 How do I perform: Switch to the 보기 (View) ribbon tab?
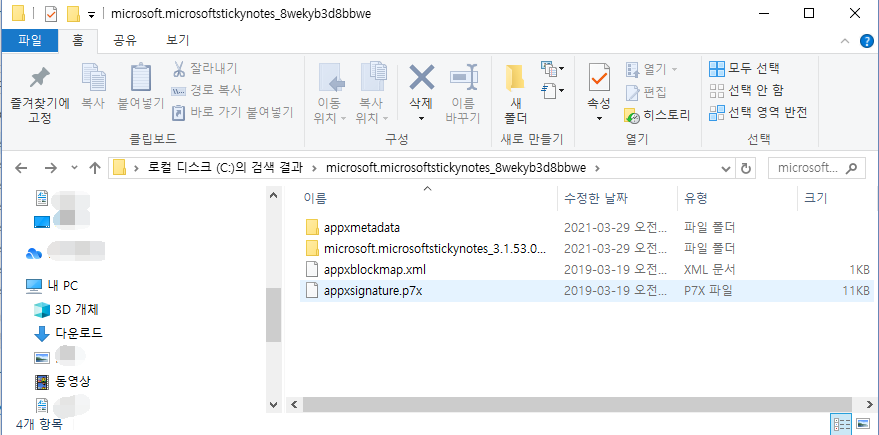177,40
